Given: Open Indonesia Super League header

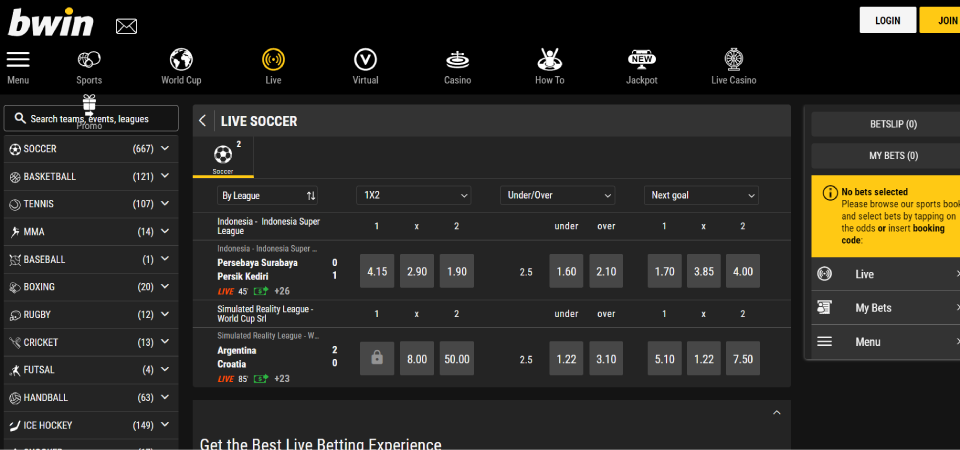Looking at the screenshot, I should [x=269, y=226].
